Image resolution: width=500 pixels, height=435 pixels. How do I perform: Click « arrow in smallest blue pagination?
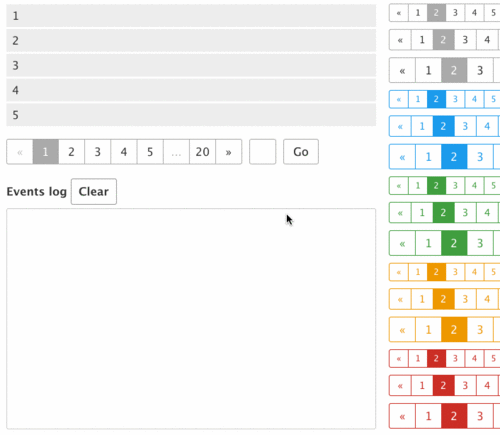[399, 99]
